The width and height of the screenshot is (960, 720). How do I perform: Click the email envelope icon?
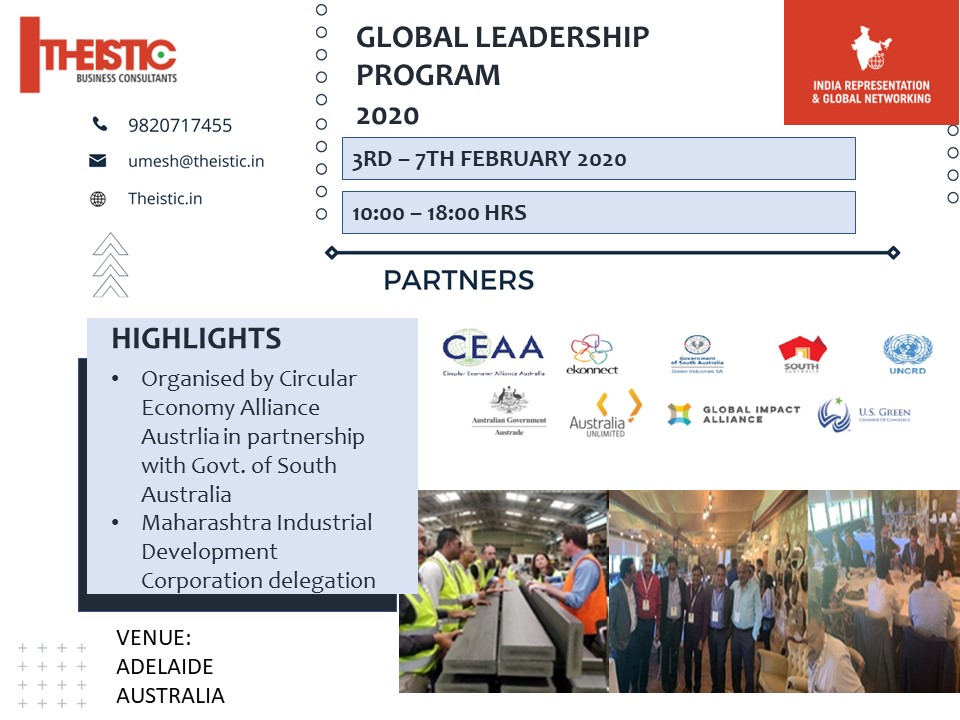tap(98, 161)
